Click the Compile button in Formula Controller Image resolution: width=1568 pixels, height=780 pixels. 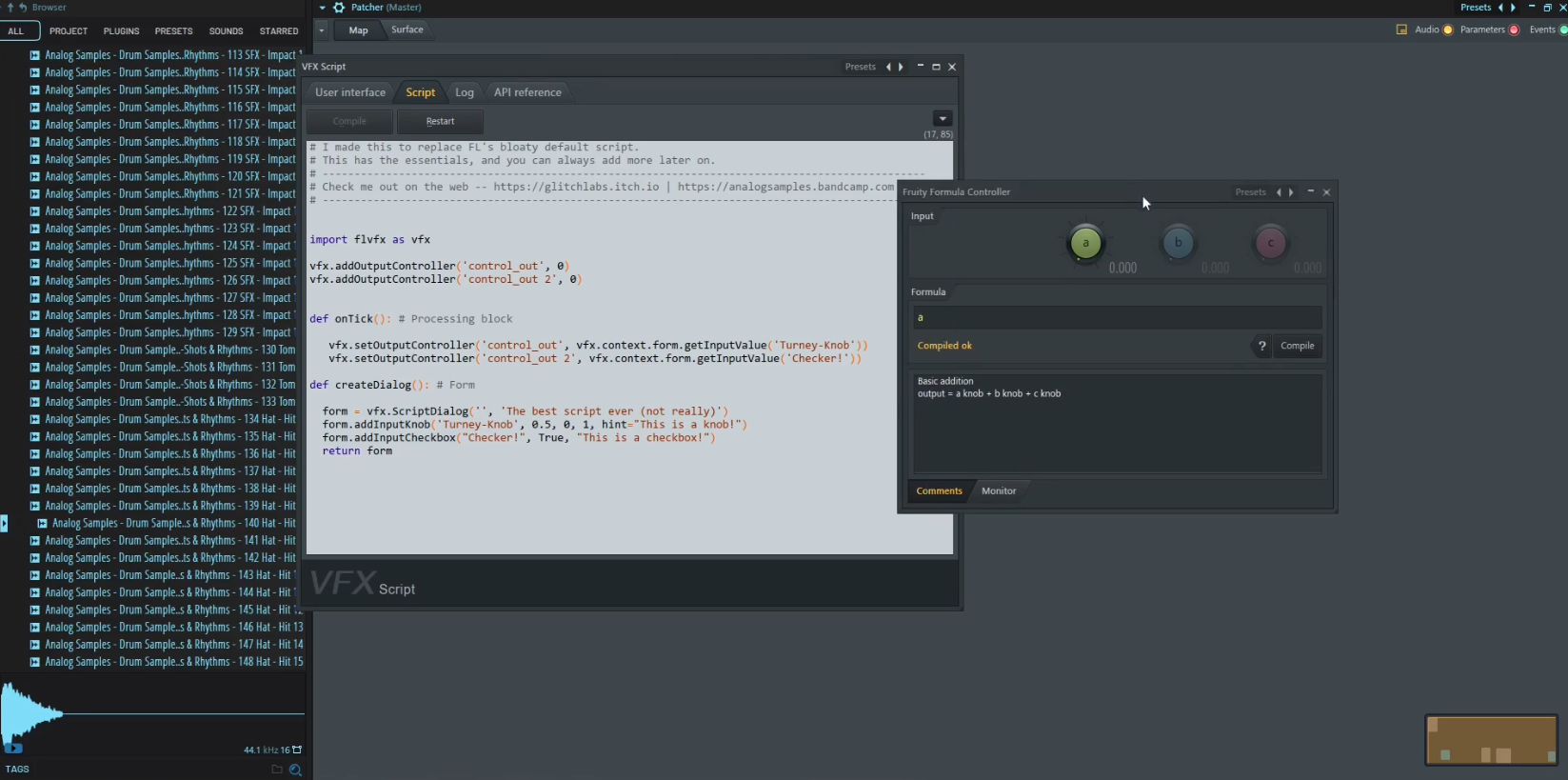point(1297,347)
